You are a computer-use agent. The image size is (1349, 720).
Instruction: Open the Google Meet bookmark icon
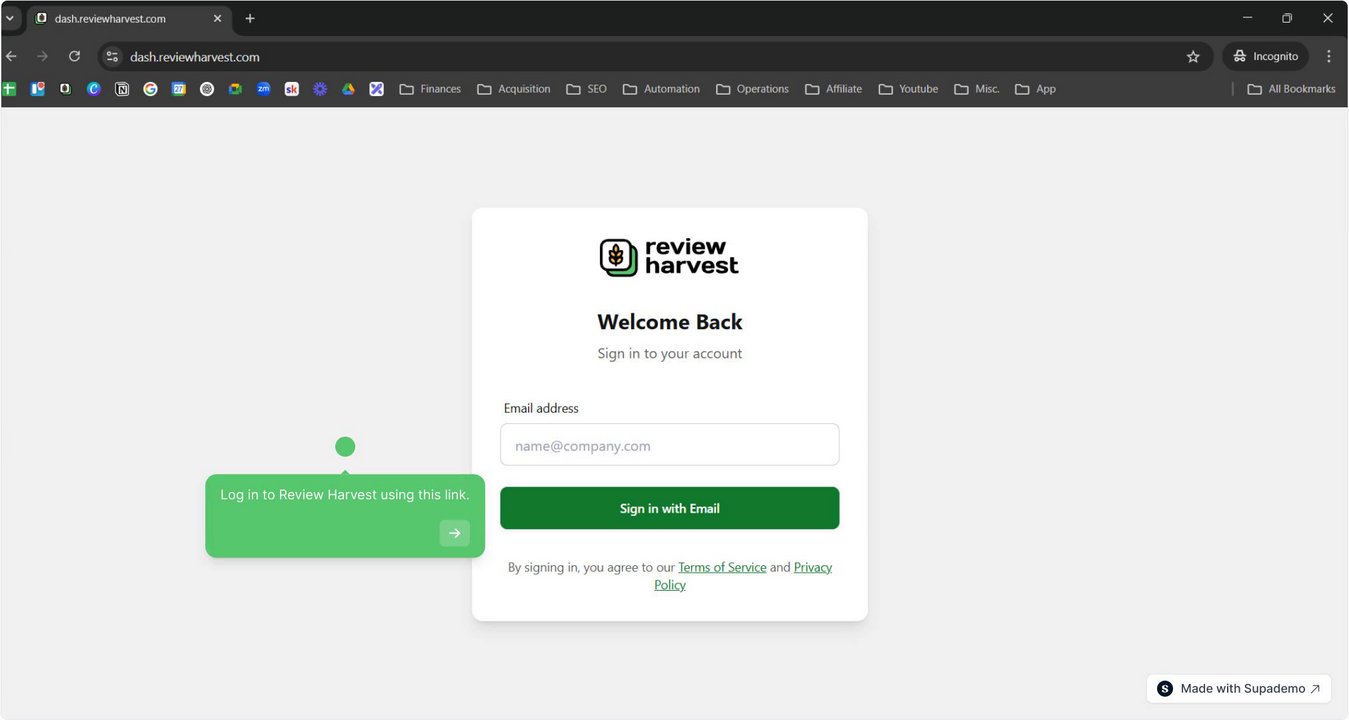pyautogui.click(x=235, y=89)
